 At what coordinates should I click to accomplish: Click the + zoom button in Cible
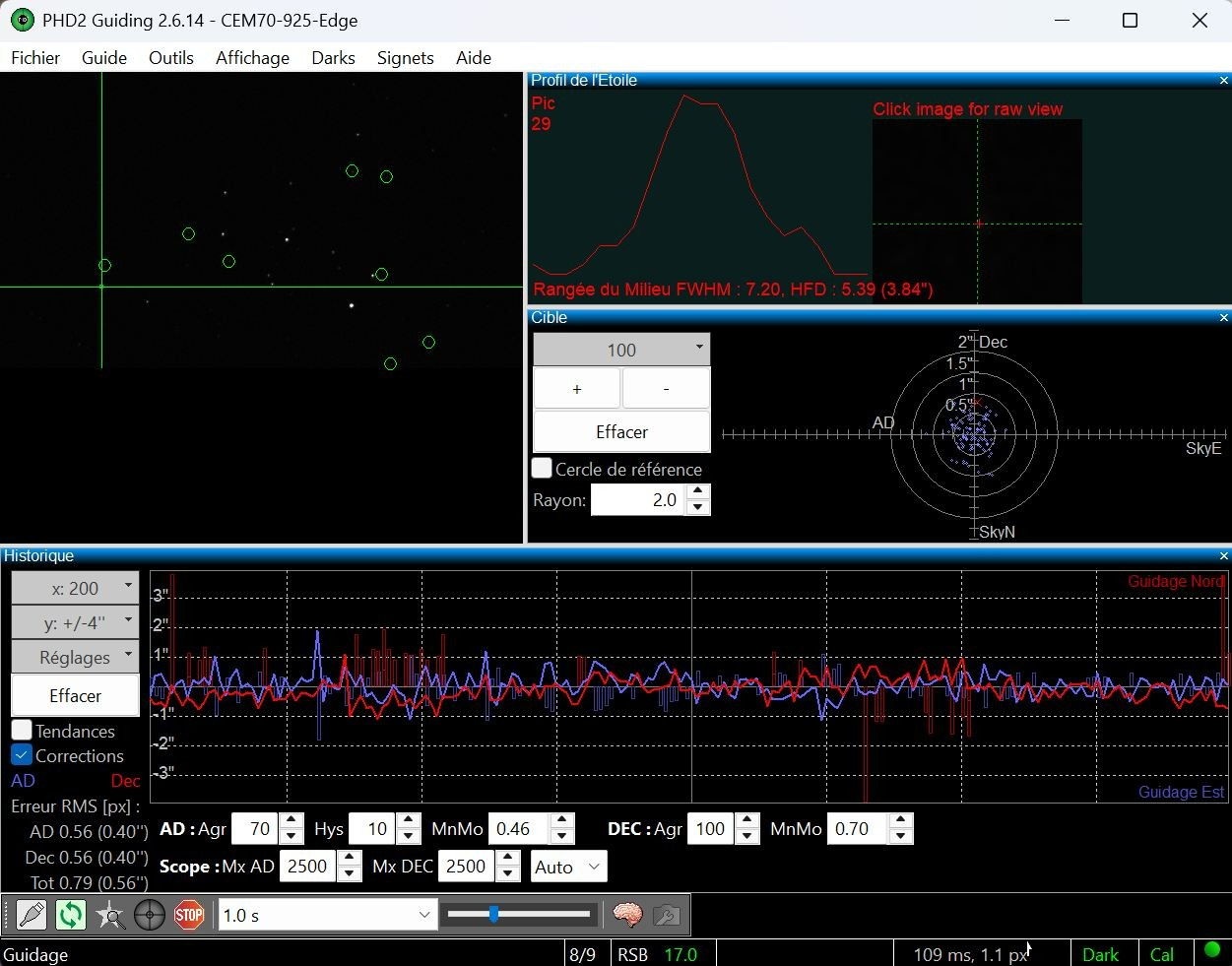pos(577,389)
